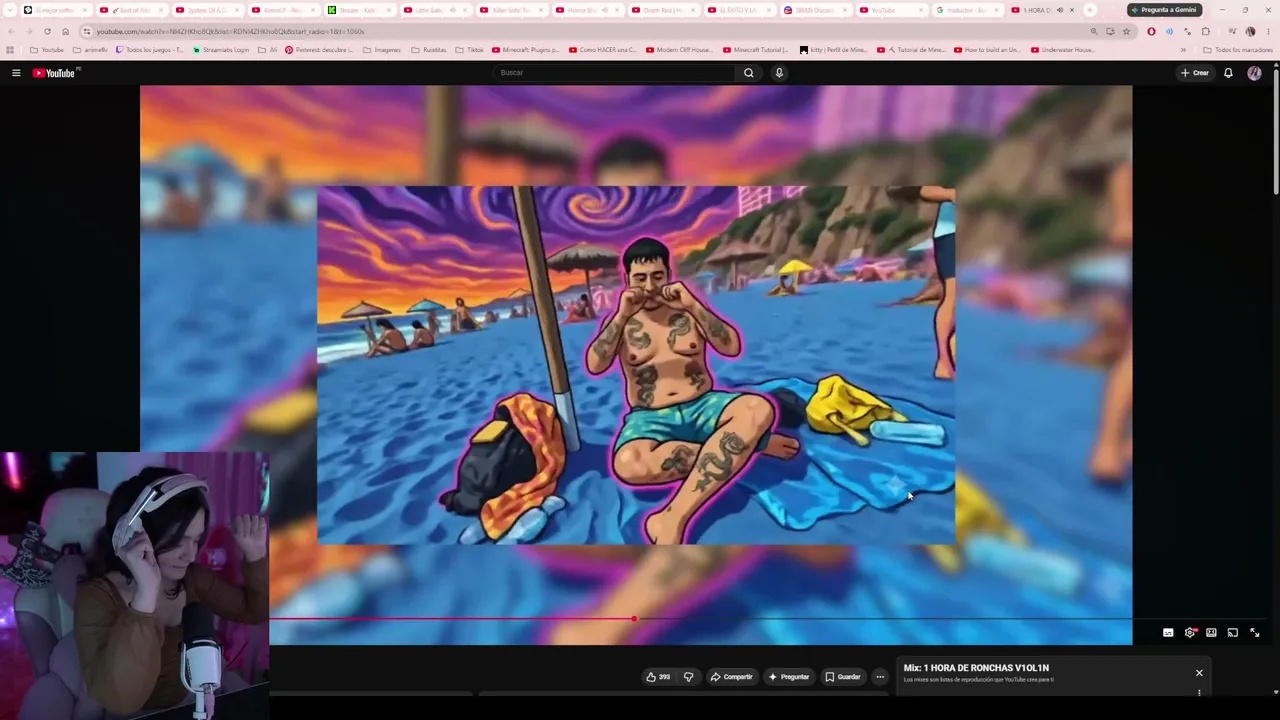
Task: Switch to the traductor Google tab
Action: pos(966,10)
